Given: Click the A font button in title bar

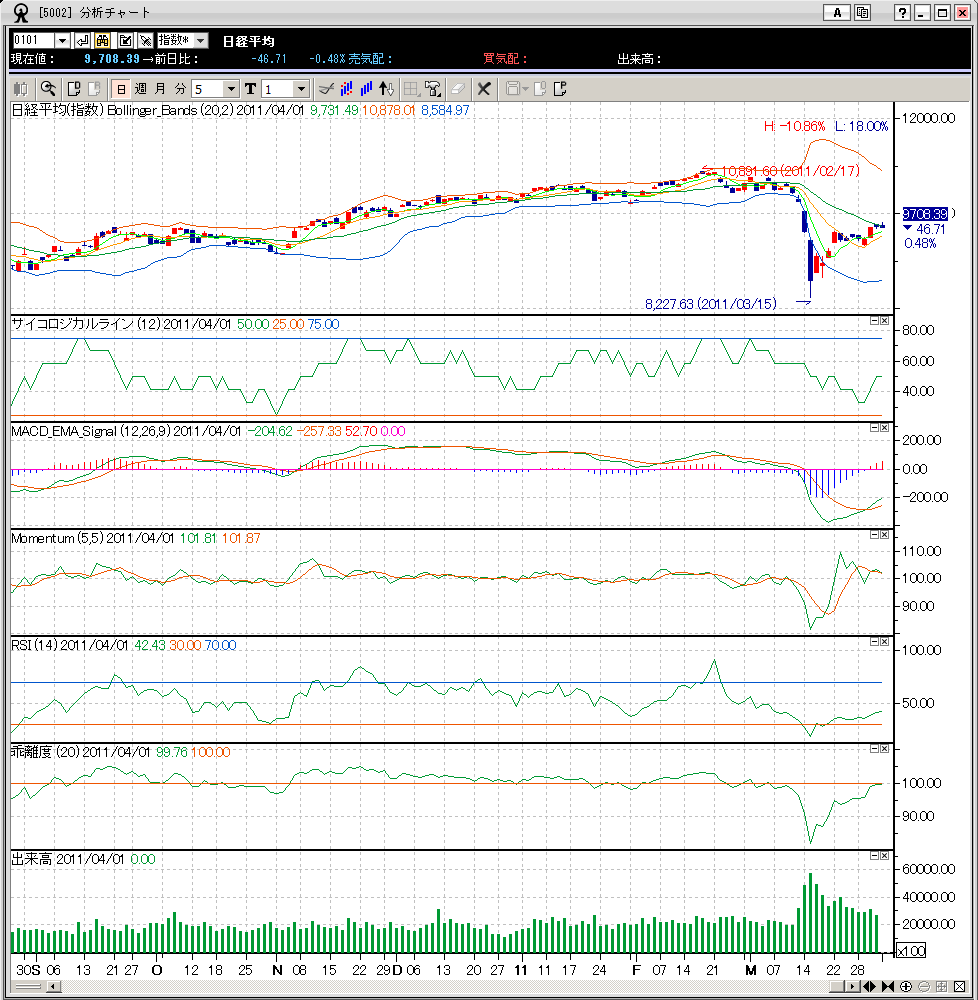Looking at the screenshot, I should 836,12.
